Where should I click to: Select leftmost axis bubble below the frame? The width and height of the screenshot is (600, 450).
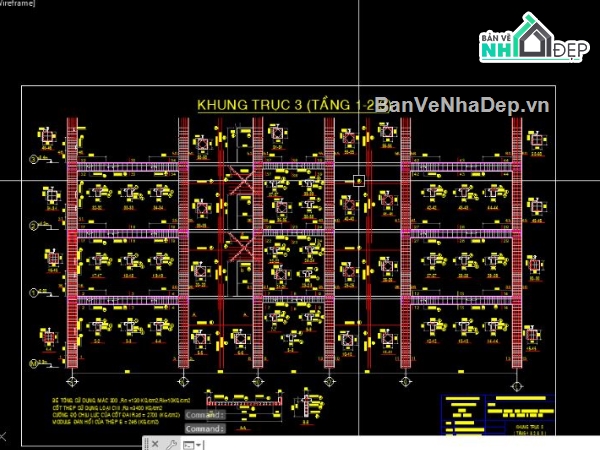coord(71,382)
